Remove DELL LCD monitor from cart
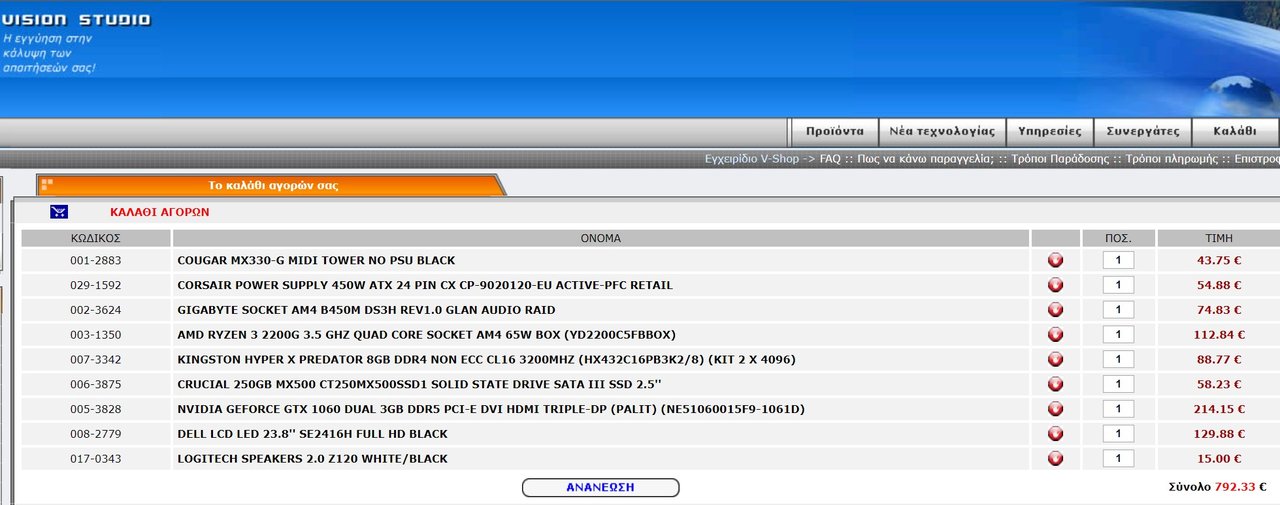Viewport: 1280px width, 505px height. tap(1055, 434)
